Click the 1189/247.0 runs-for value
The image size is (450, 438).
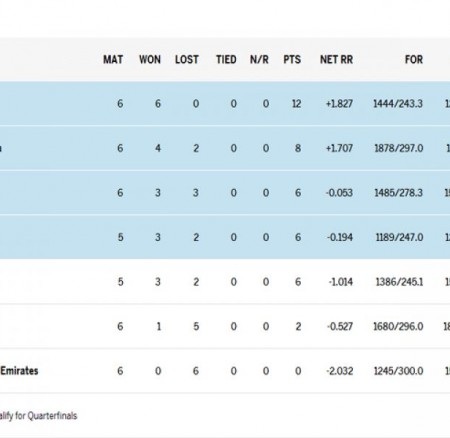[399, 237]
